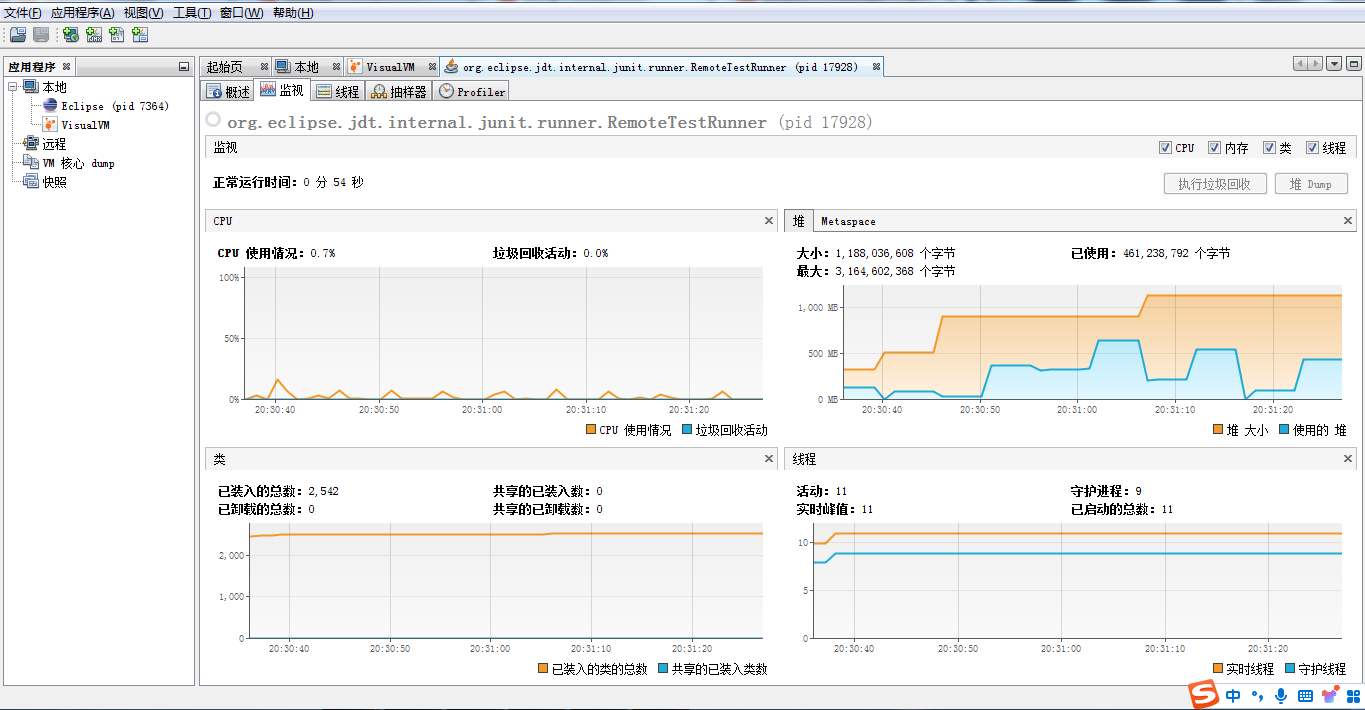Open the Sogou toolbox grid icon

coord(1351,695)
